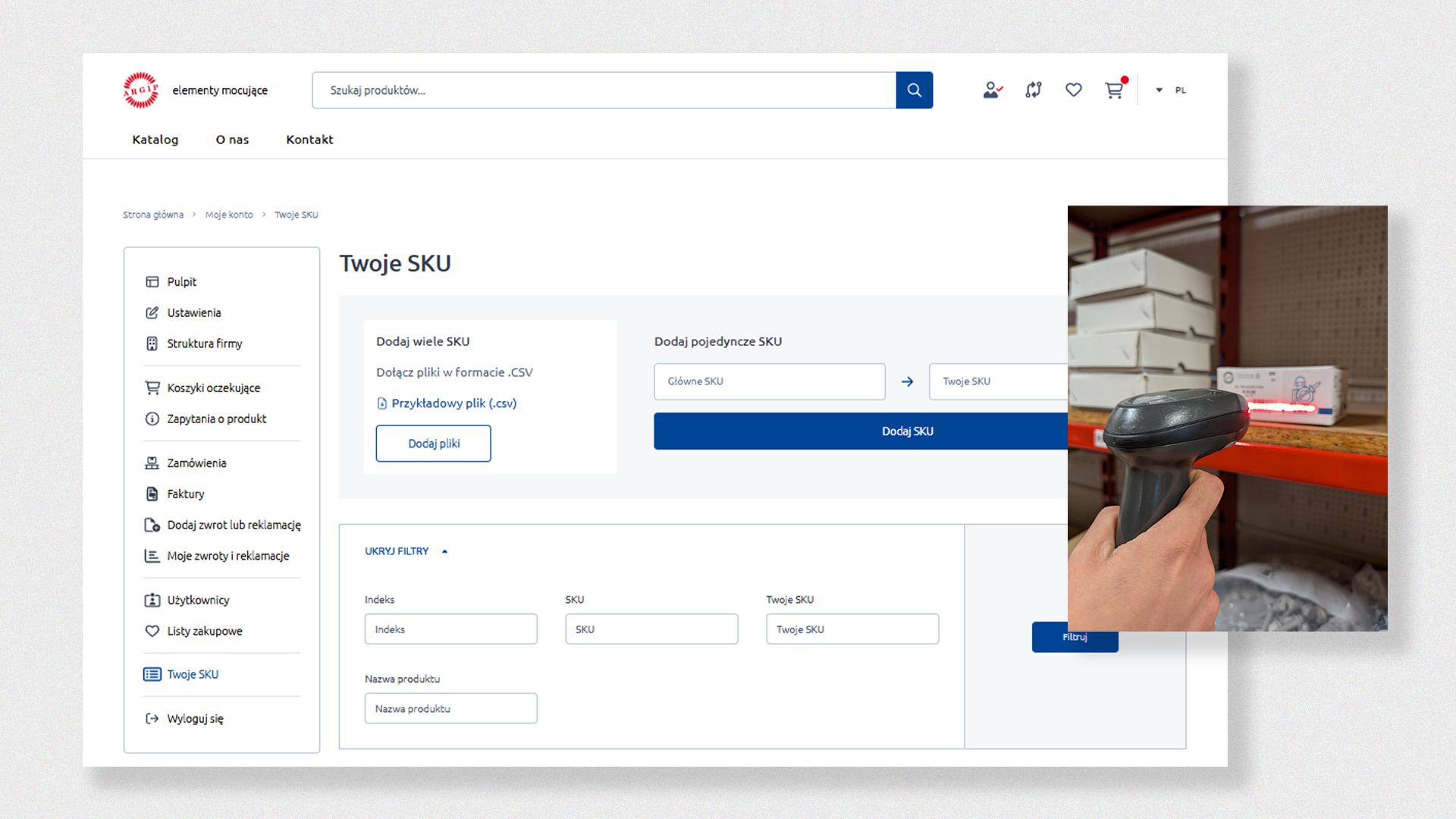The image size is (1456, 819).
Task: Focus the Nazwa produktu filter field
Action: click(450, 708)
